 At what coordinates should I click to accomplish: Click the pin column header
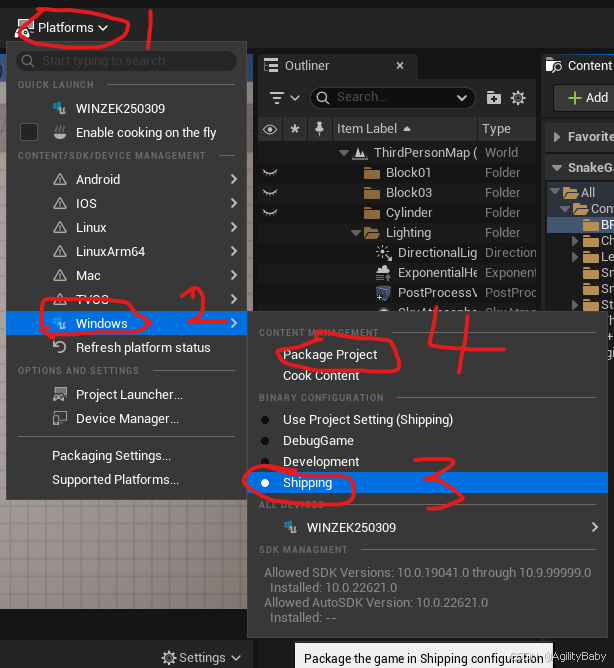[319, 129]
